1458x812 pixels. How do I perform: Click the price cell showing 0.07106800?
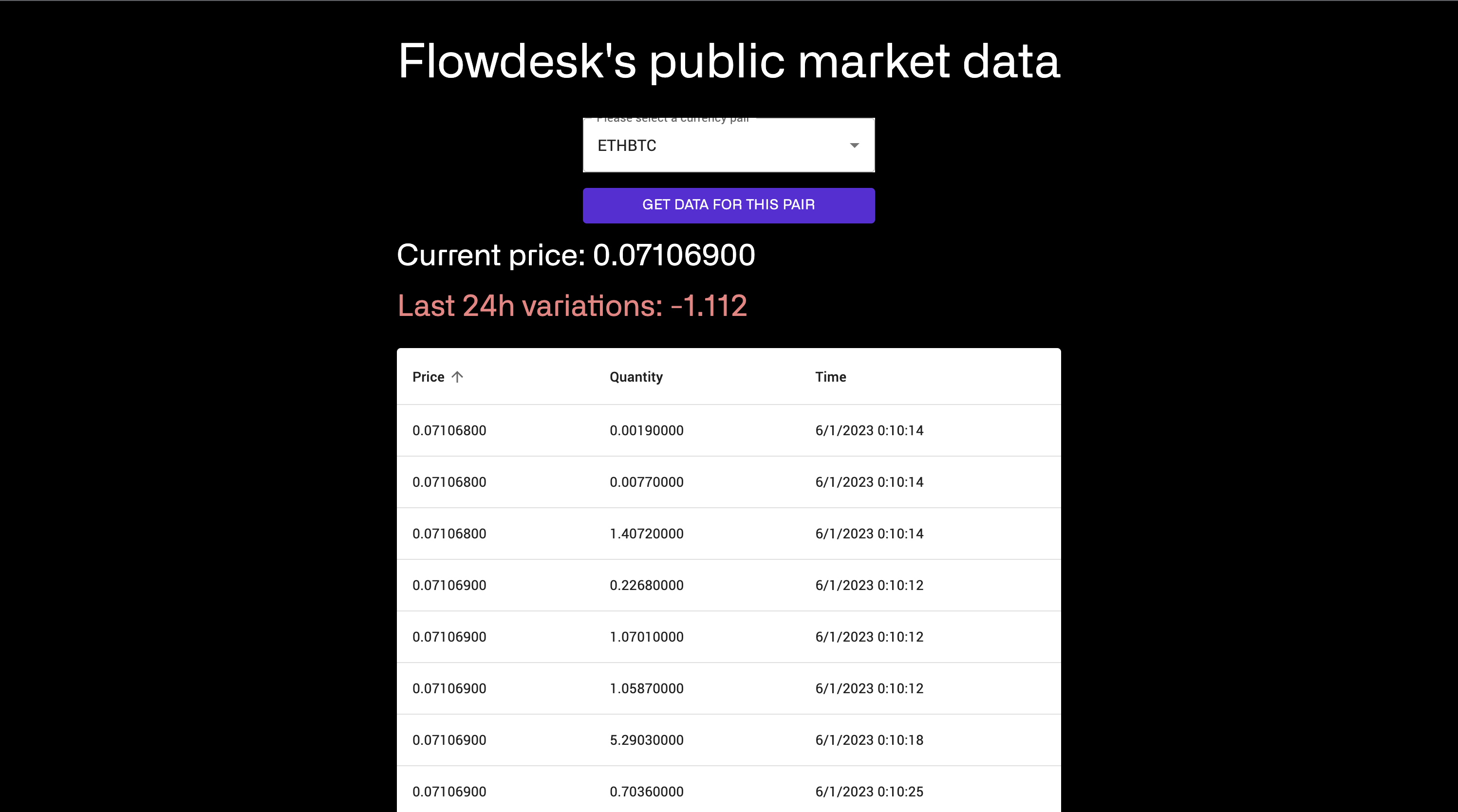pyautogui.click(x=449, y=430)
